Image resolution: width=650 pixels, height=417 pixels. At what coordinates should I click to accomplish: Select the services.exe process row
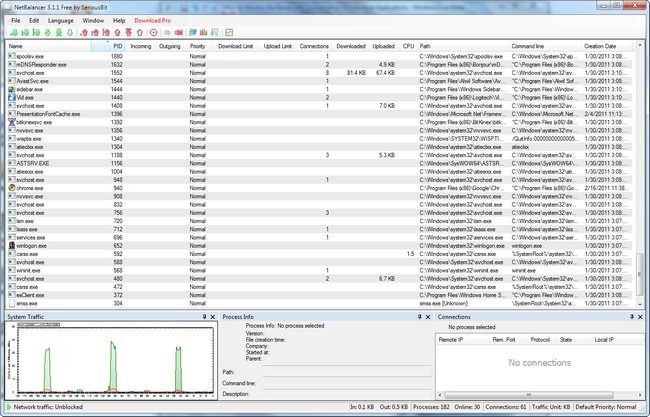pyautogui.click(x=319, y=238)
